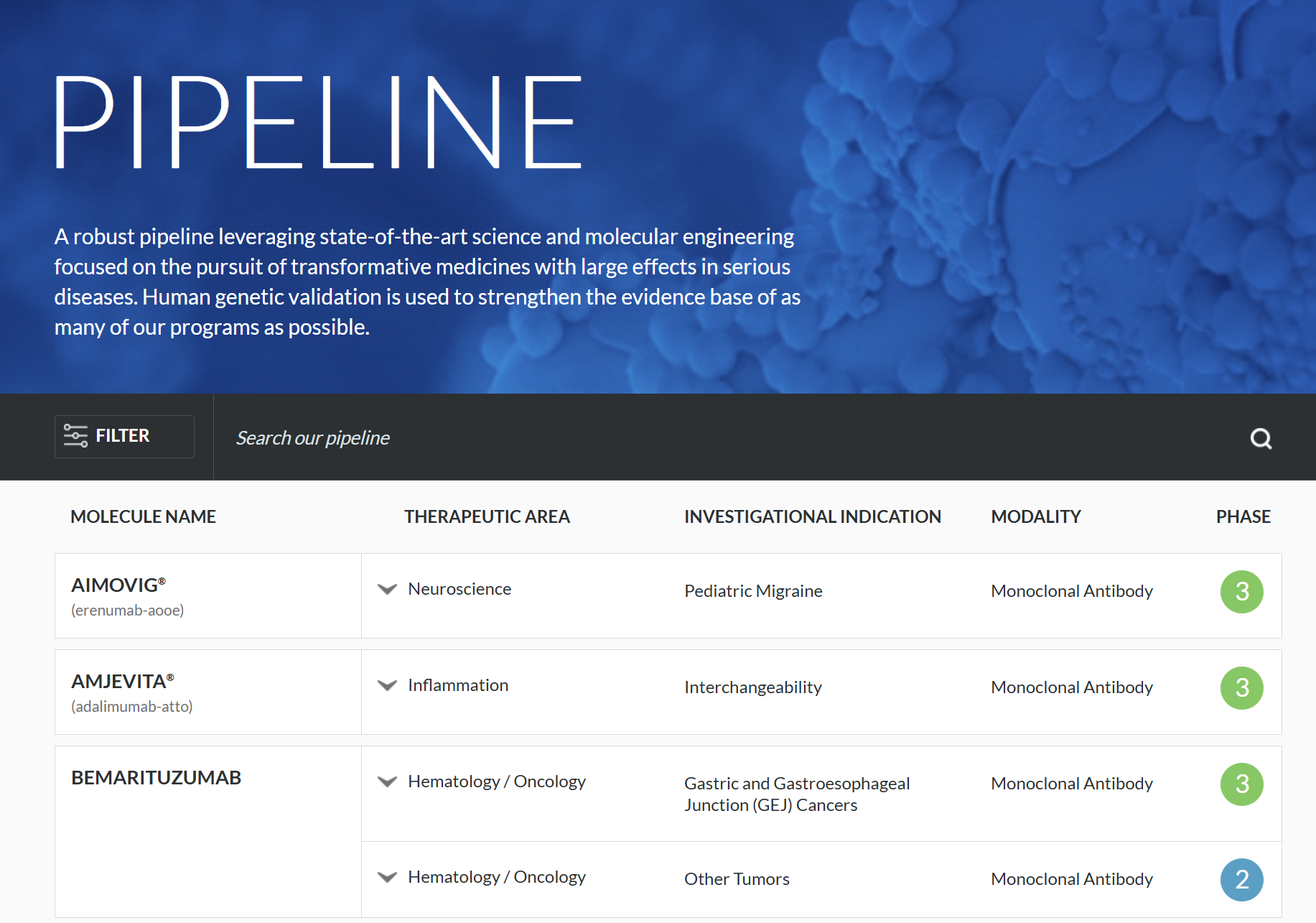This screenshot has height=923, width=1316.
Task: Click Other Tumors indication text
Action: pyautogui.click(x=737, y=879)
